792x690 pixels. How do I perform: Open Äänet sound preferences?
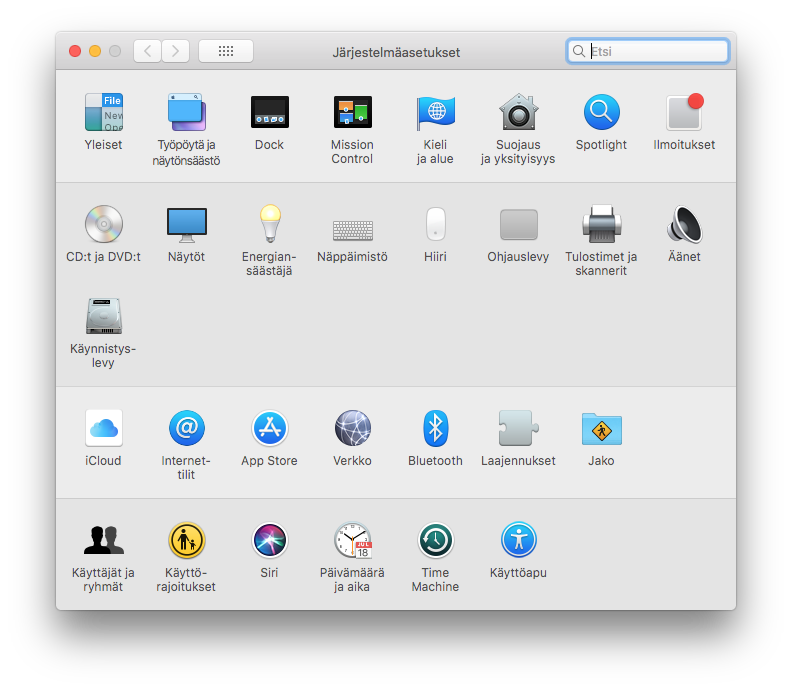[x=684, y=225]
